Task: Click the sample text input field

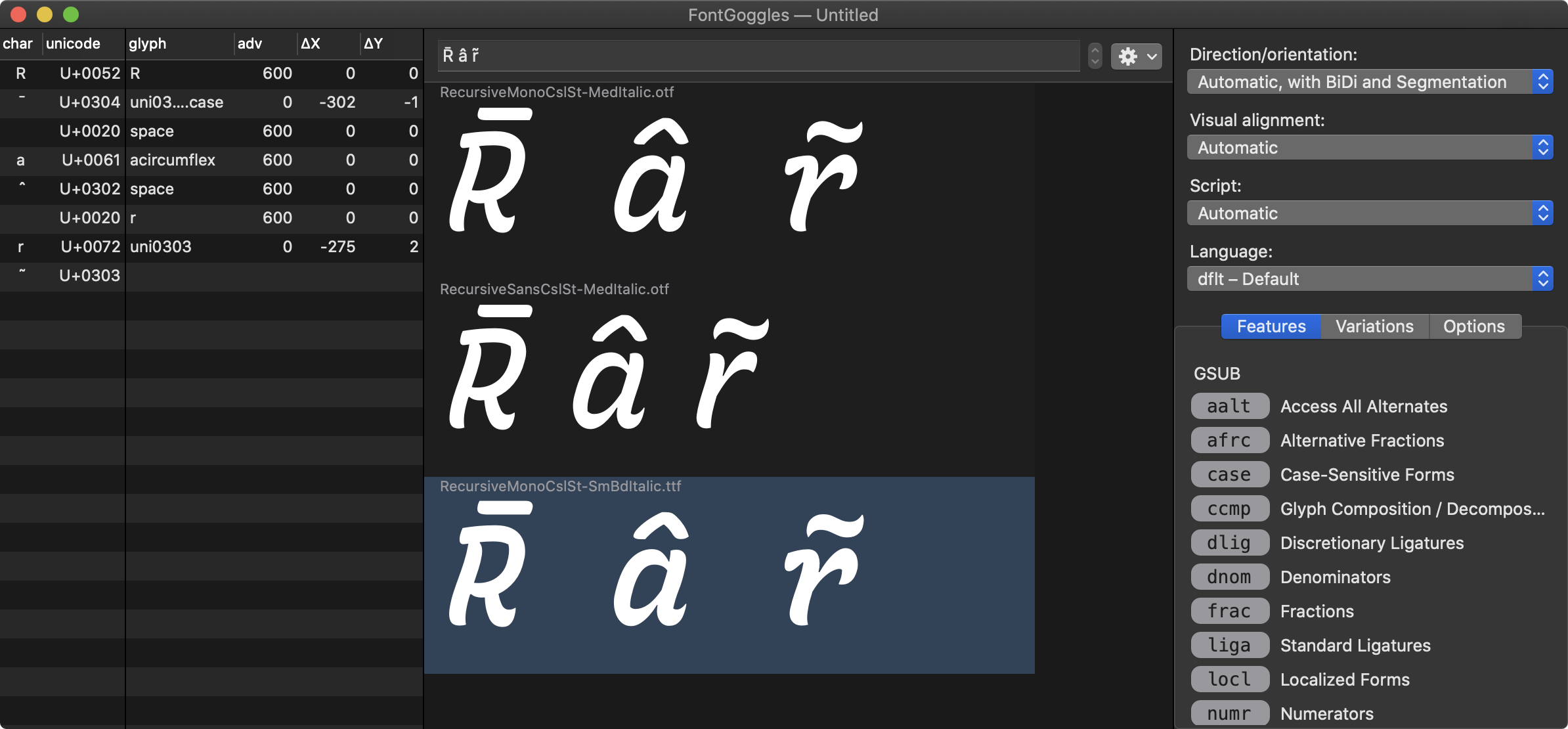Action: (x=758, y=56)
